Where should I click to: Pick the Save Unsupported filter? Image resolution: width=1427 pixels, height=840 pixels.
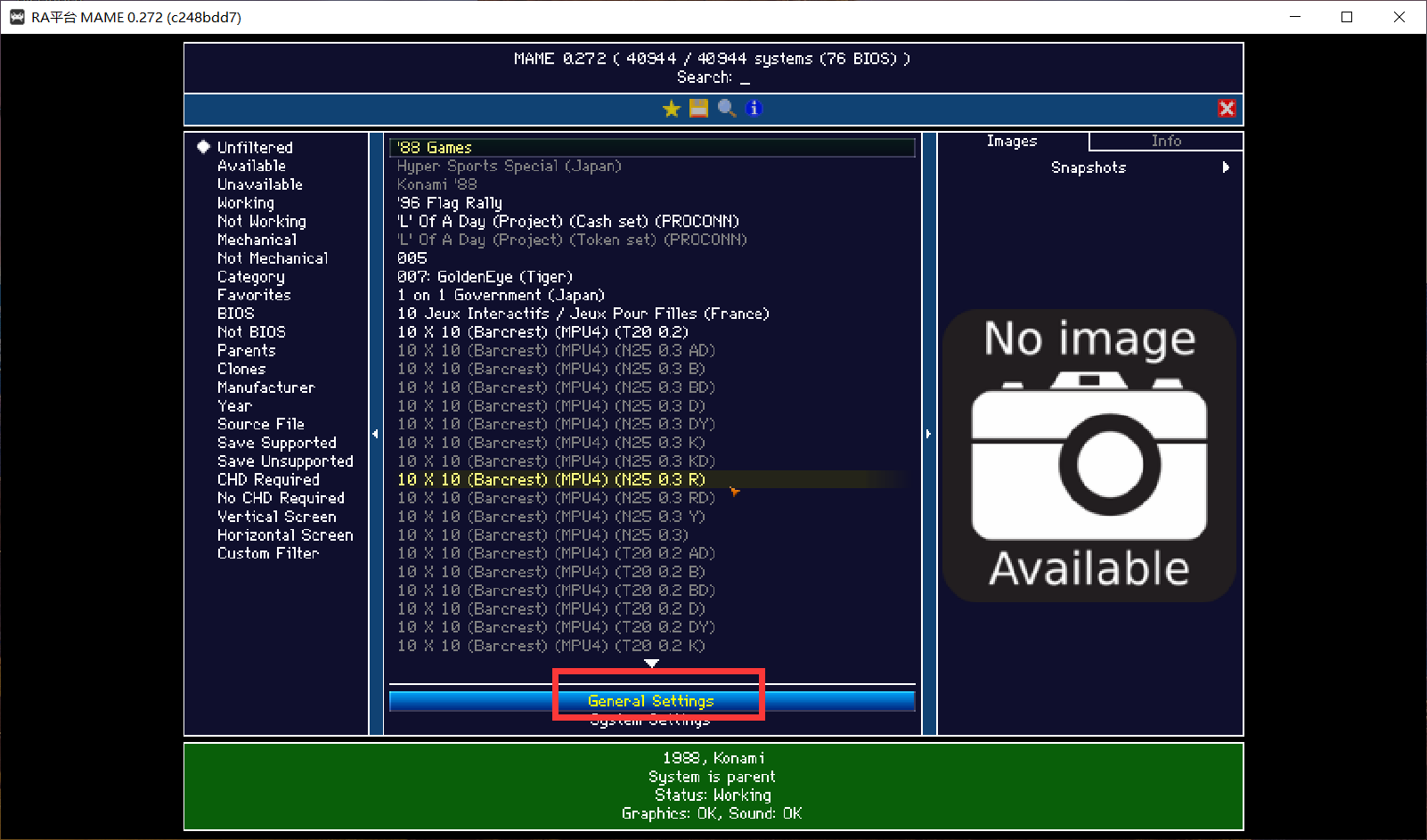pyautogui.click(x=285, y=461)
